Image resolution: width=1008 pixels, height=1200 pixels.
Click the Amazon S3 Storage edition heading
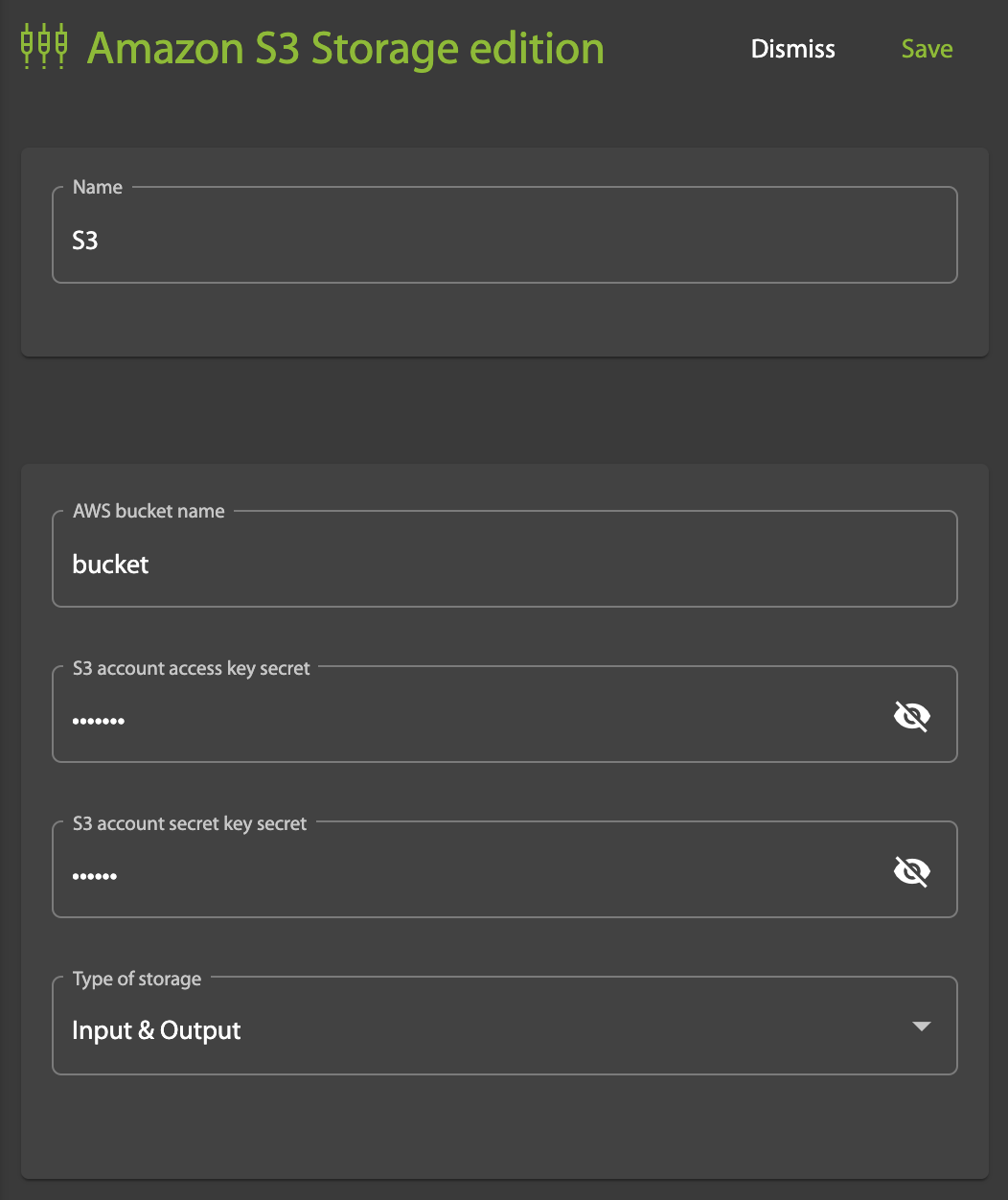[345, 49]
